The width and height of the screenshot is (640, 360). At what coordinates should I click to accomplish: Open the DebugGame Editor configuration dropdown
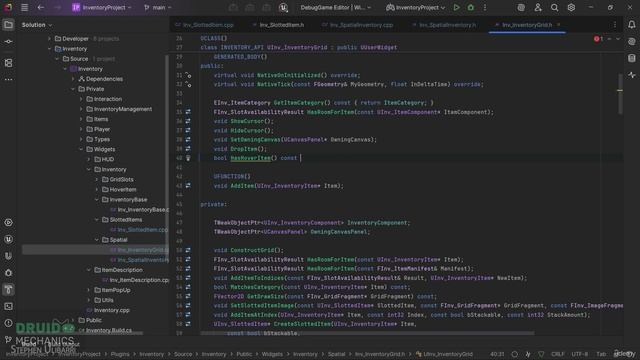(336, 7)
